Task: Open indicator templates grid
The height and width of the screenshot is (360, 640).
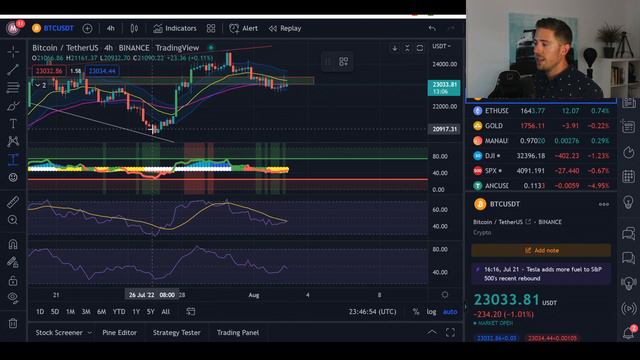Action: (211, 28)
